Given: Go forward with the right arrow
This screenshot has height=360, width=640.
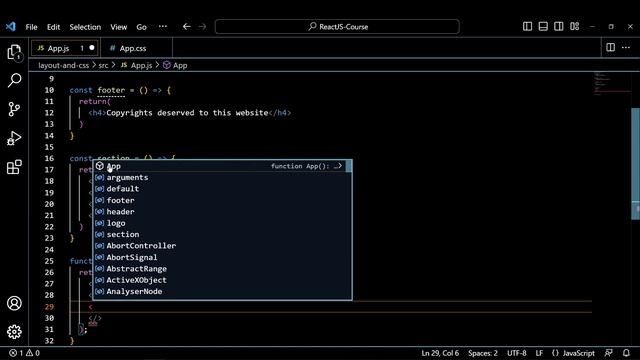Looking at the screenshot, I should click(x=202, y=27).
